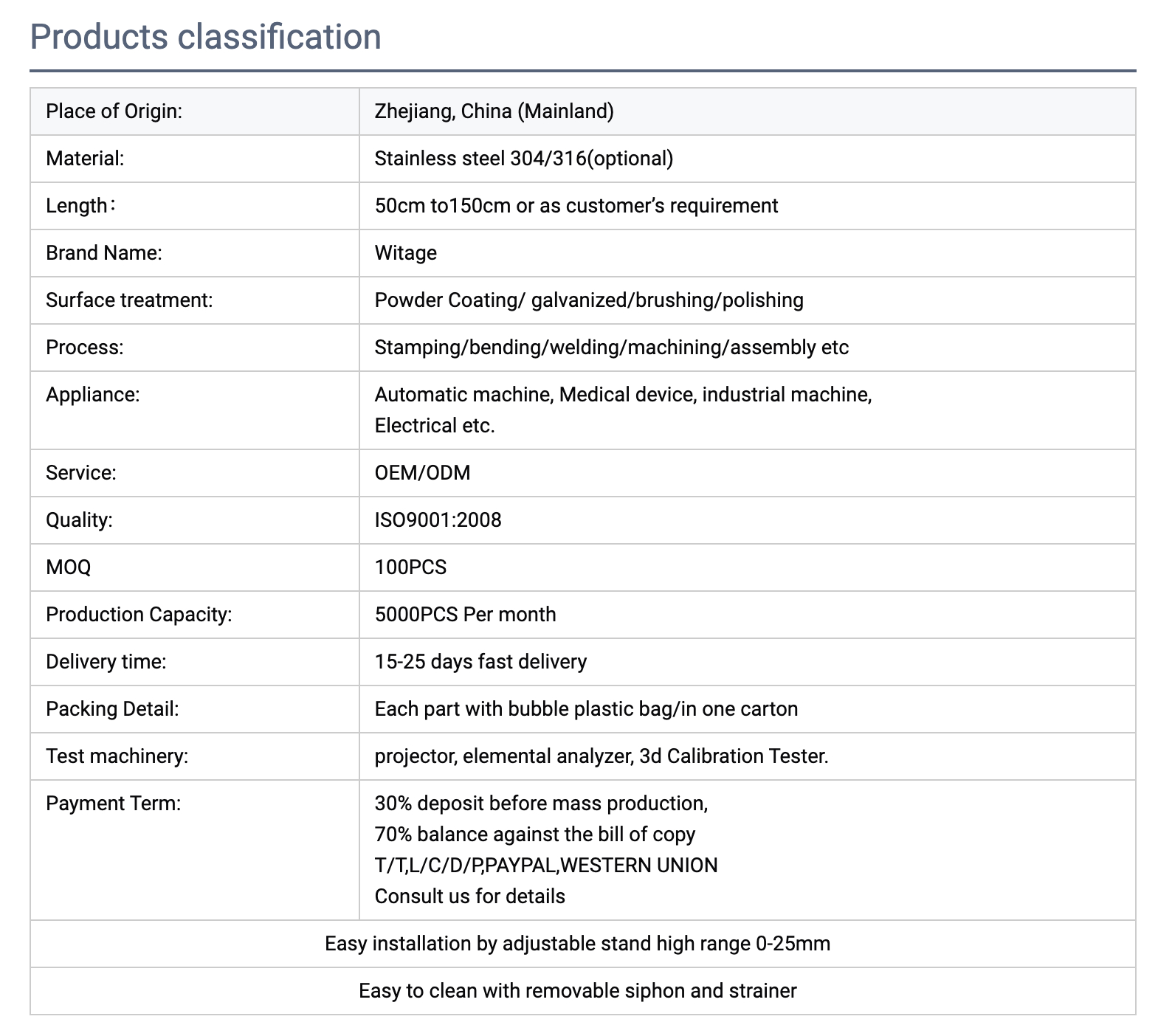Image resolution: width=1172 pixels, height=1036 pixels.
Task: Click the Zhejiang, China (Mainland) value
Action: [494, 111]
